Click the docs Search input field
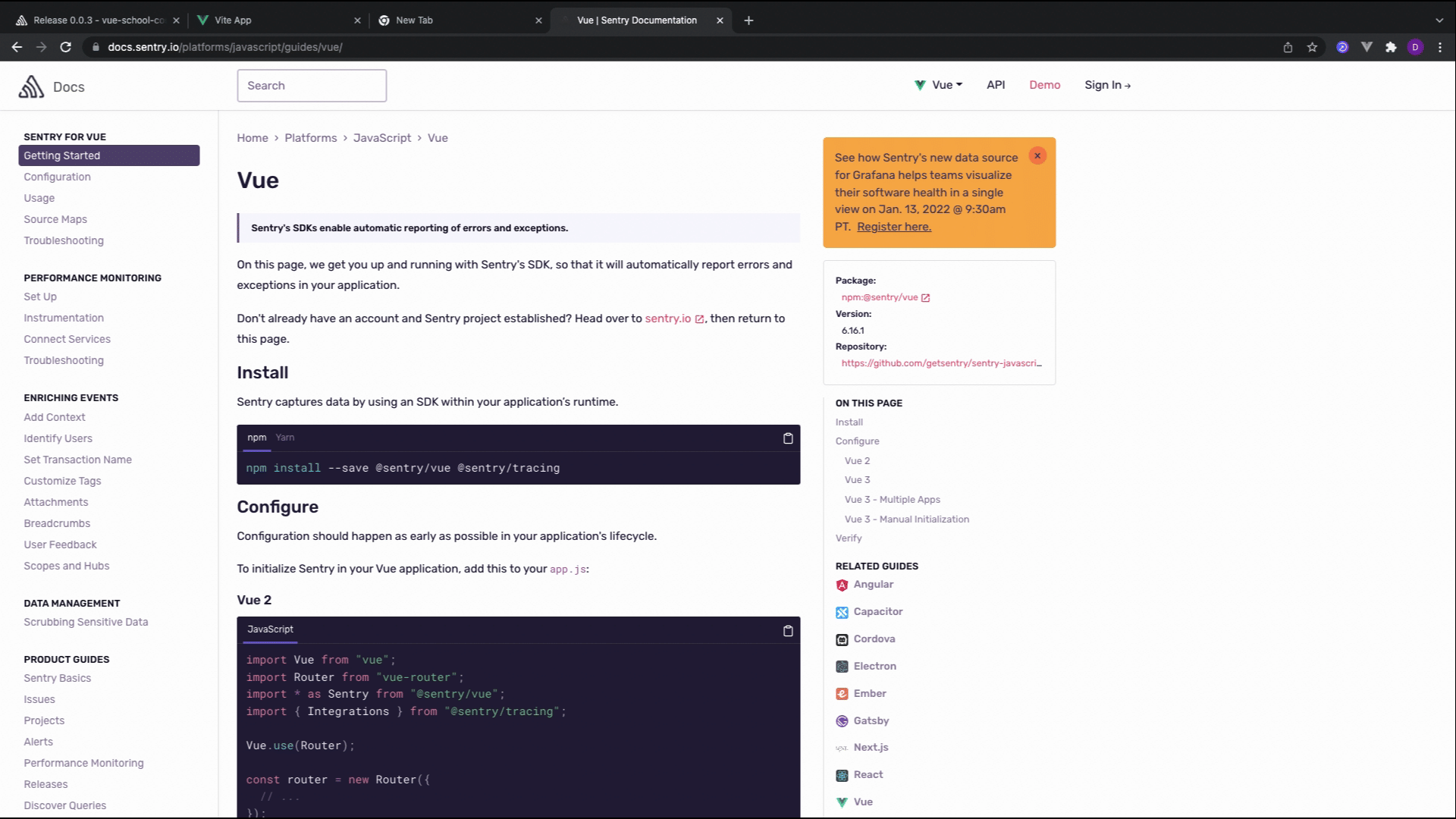 tap(312, 86)
